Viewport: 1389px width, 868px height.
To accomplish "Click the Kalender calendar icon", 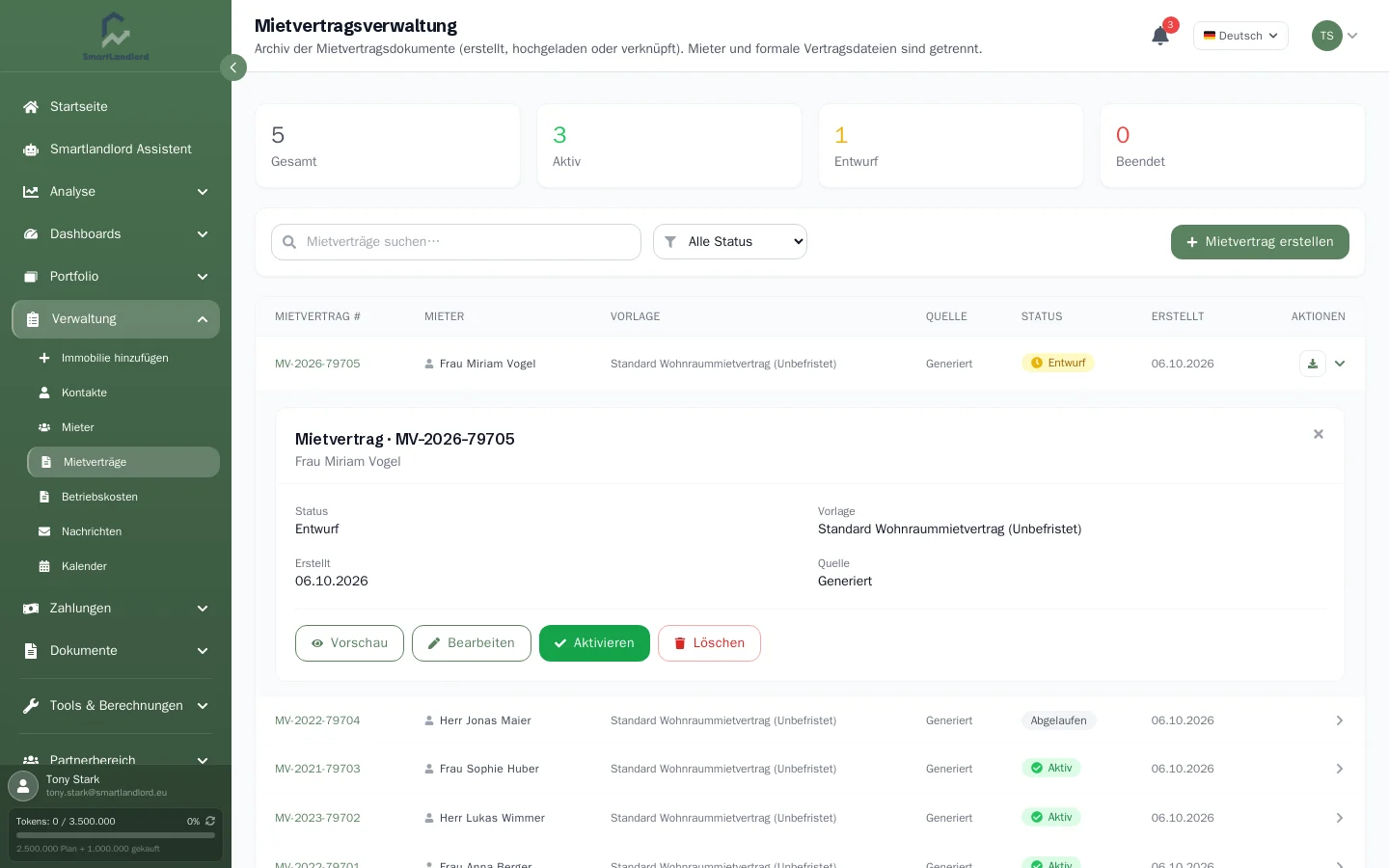I will tap(44, 566).
